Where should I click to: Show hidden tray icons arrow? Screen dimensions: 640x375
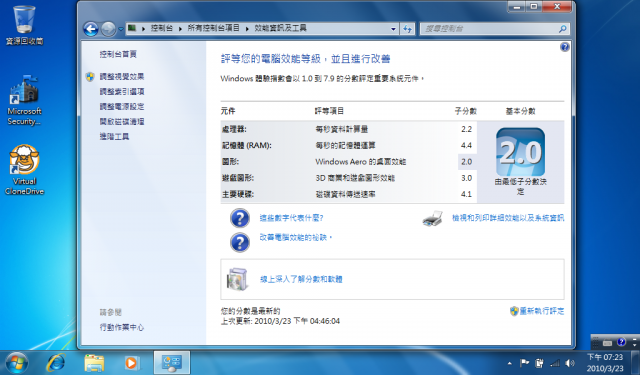tap(510, 363)
